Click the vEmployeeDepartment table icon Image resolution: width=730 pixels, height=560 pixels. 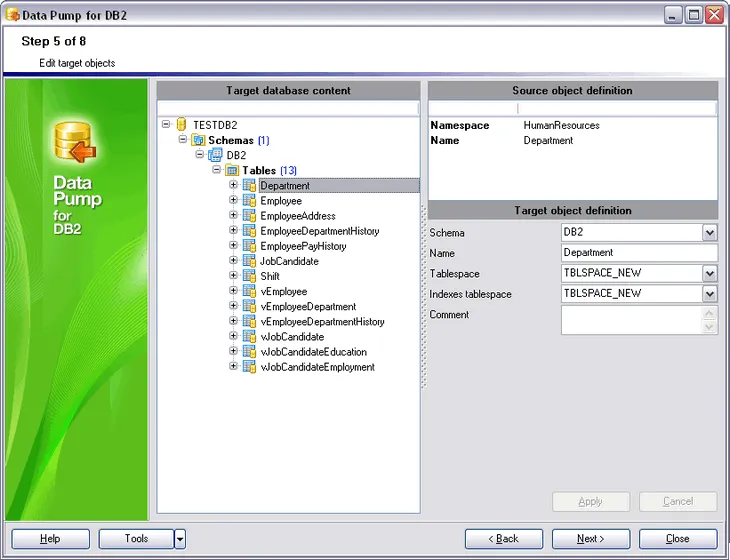[x=250, y=306]
